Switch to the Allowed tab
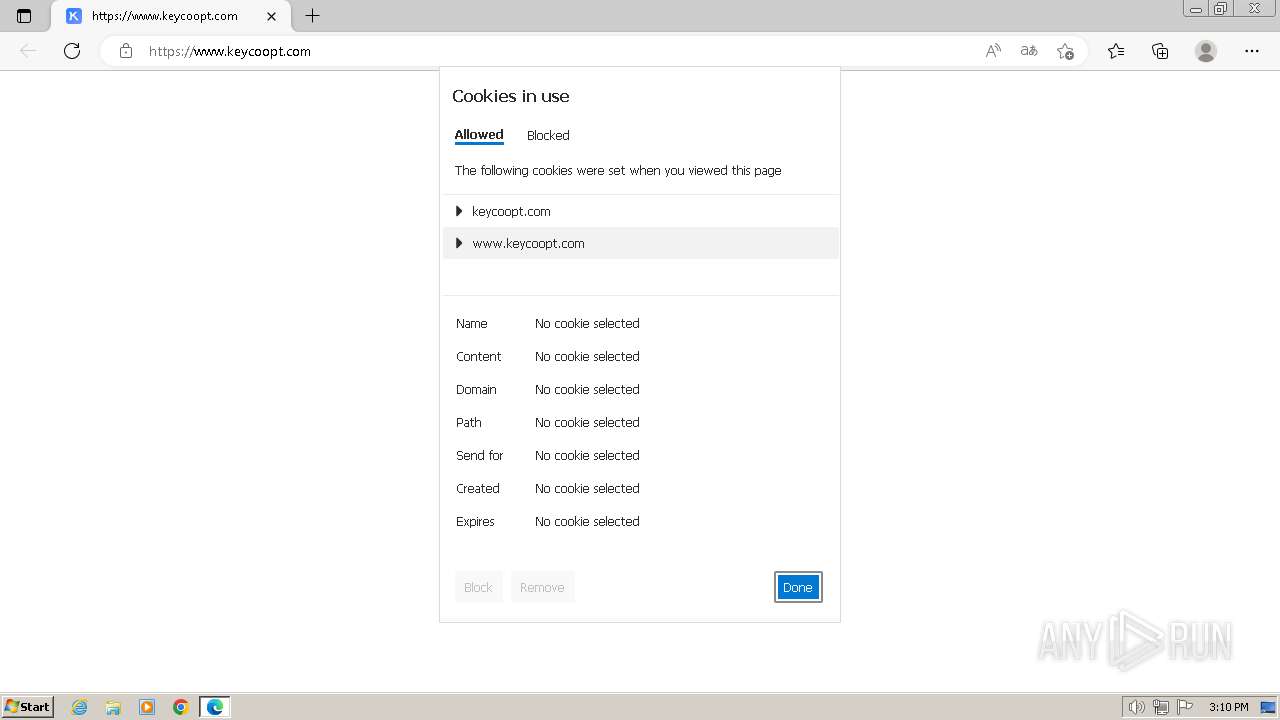 pos(479,135)
